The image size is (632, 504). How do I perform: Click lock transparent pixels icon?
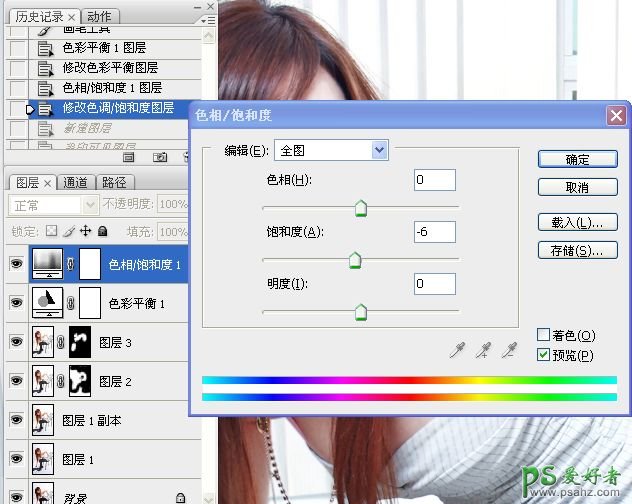pyautogui.click(x=51, y=231)
